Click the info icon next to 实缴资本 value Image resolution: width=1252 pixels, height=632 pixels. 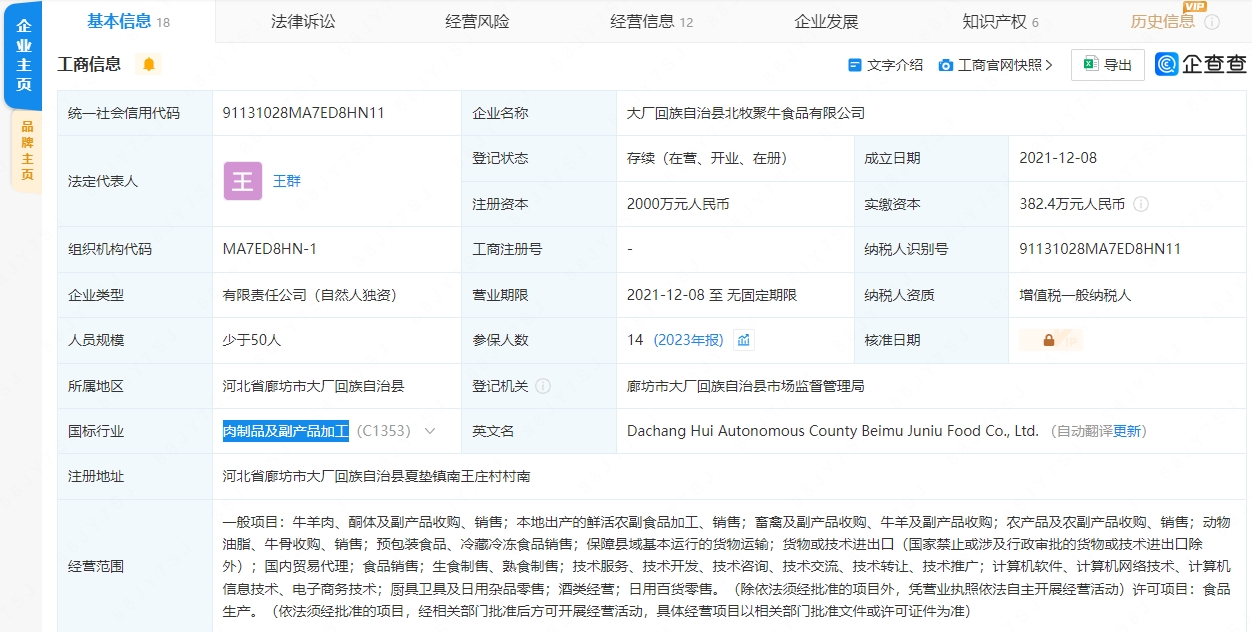click(1141, 204)
